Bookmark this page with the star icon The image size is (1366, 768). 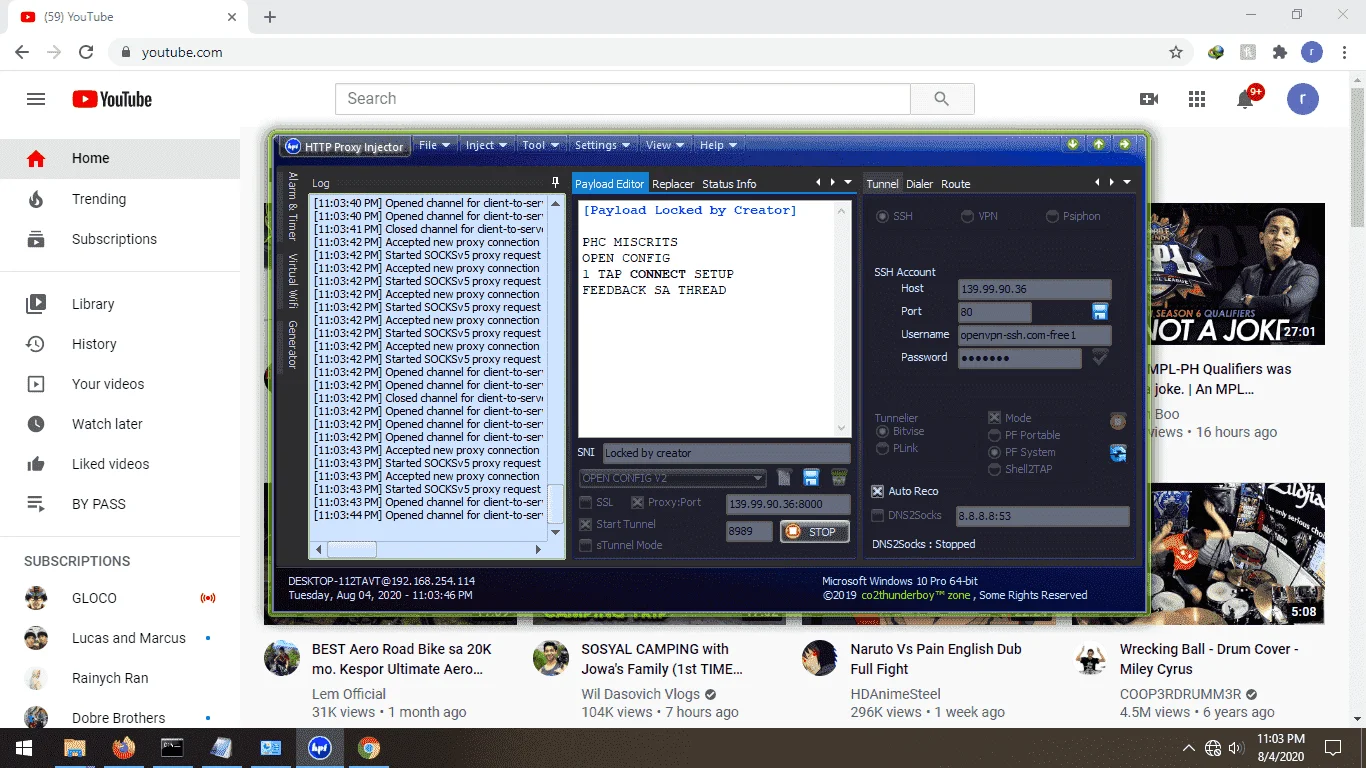tap(1176, 52)
